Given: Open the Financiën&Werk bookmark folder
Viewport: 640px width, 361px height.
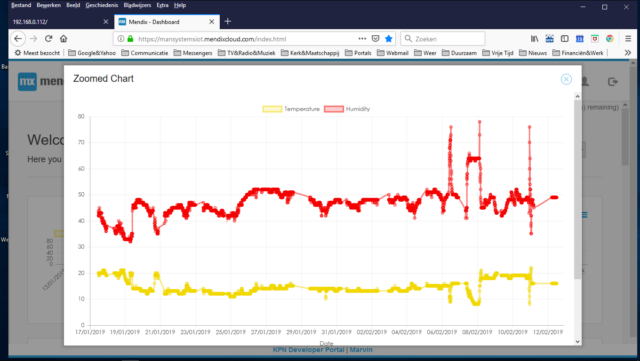Looking at the screenshot, I should [x=578, y=53].
